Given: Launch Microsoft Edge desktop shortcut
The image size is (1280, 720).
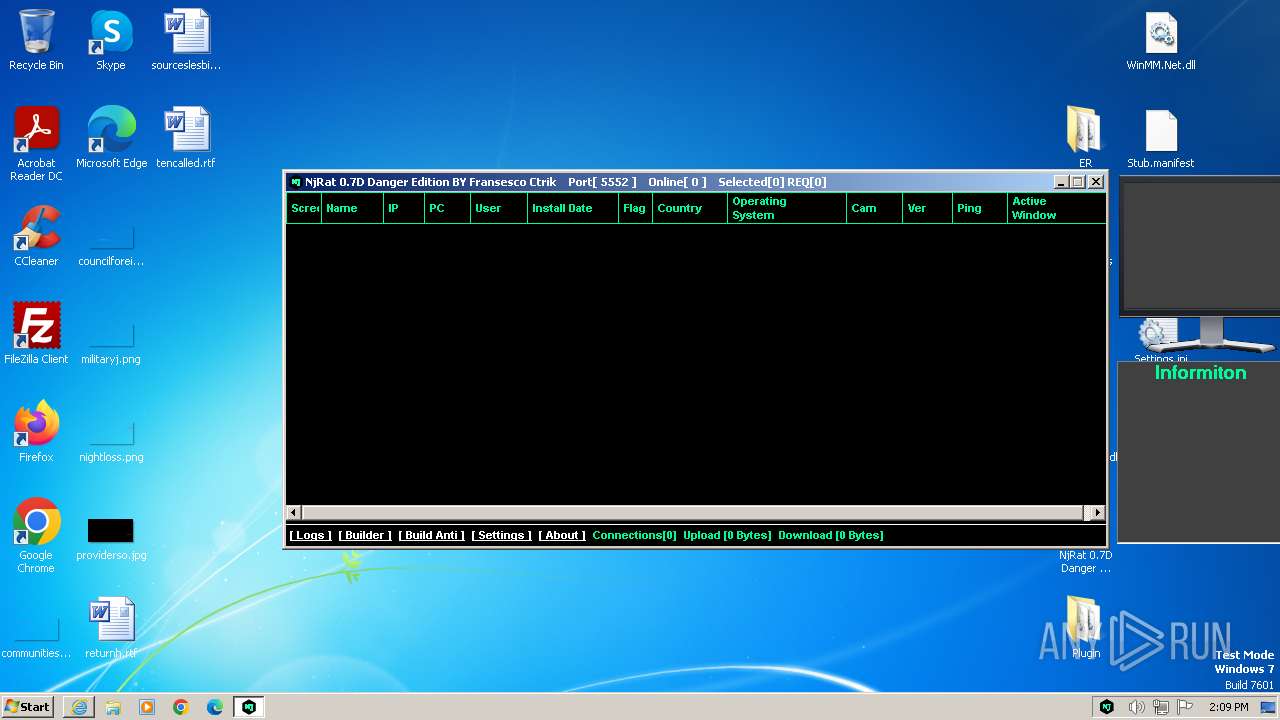Looking at the screenshot, I should click(111, 138).
